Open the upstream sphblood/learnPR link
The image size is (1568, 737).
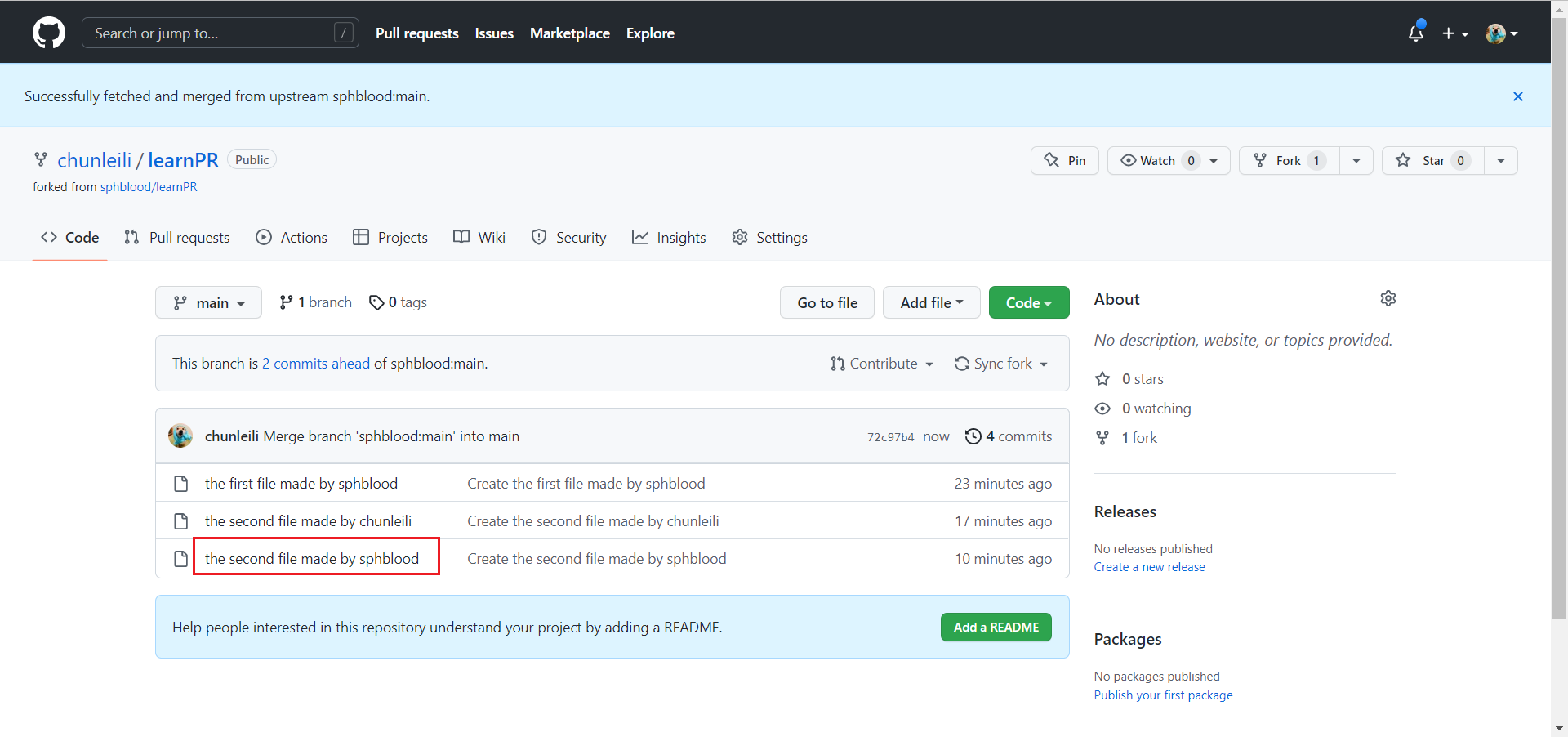pos(149,187)
